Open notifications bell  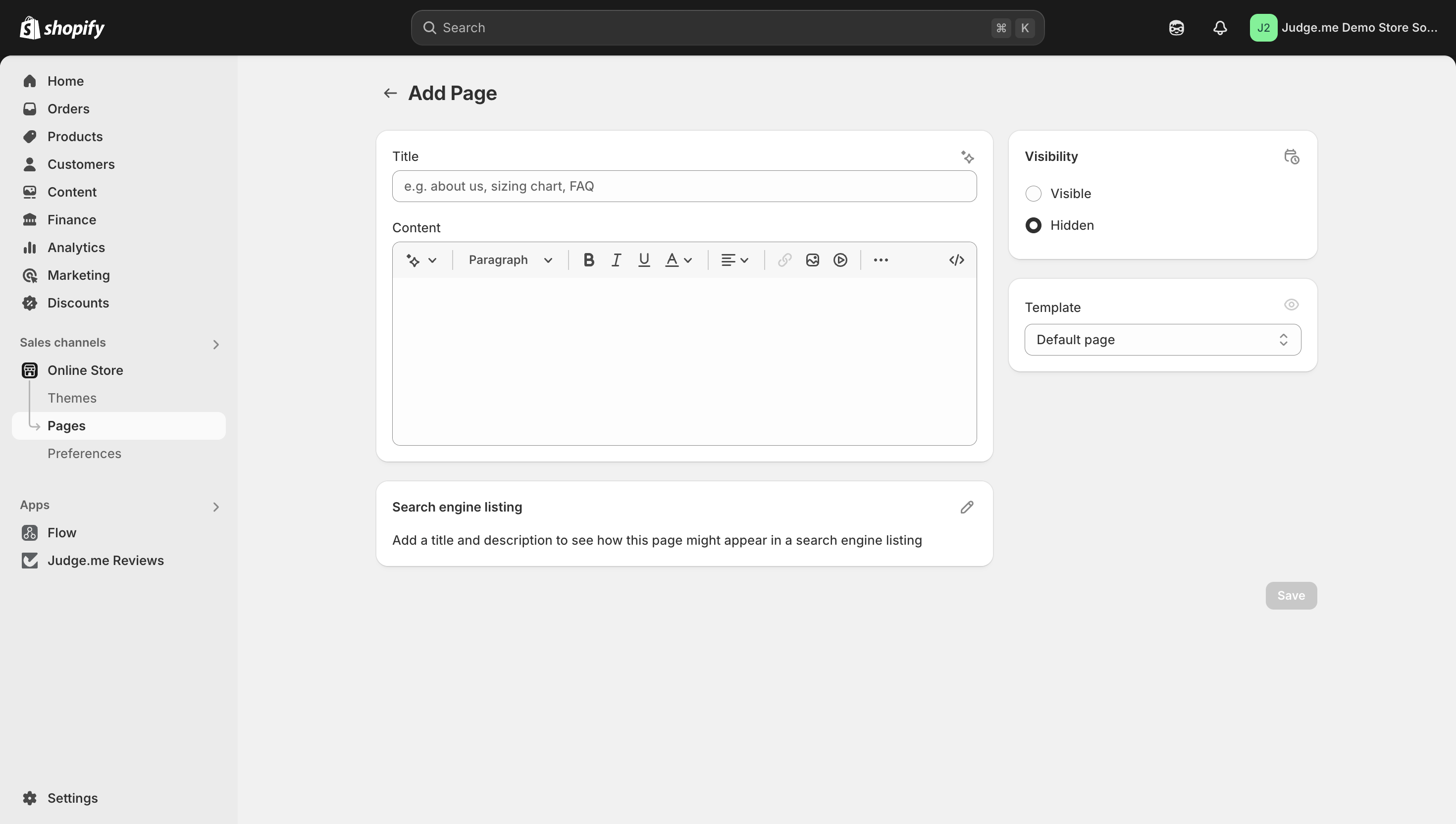click(1220, 28)
